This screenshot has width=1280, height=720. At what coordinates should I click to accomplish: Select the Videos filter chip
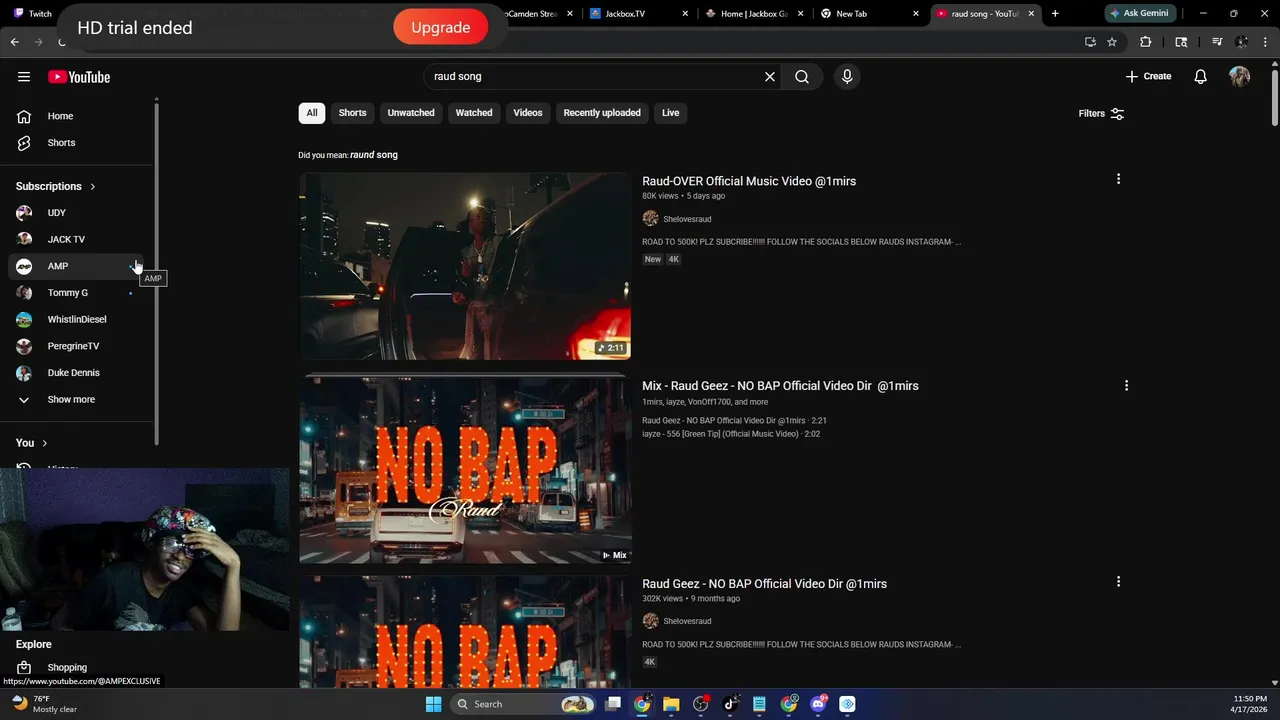point(528,113)
